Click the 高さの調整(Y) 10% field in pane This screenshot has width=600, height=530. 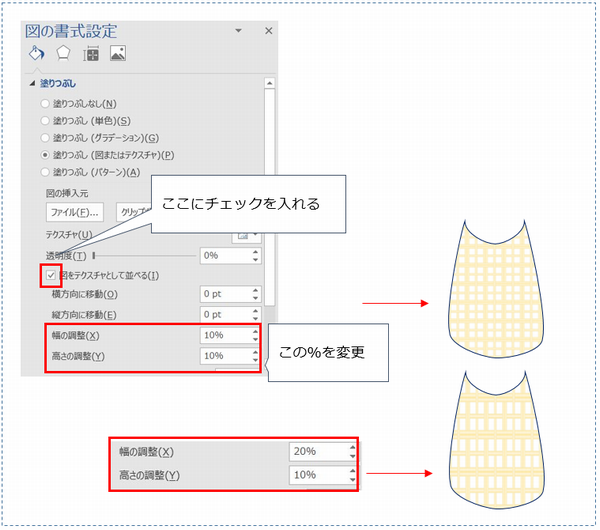[226, 356]
